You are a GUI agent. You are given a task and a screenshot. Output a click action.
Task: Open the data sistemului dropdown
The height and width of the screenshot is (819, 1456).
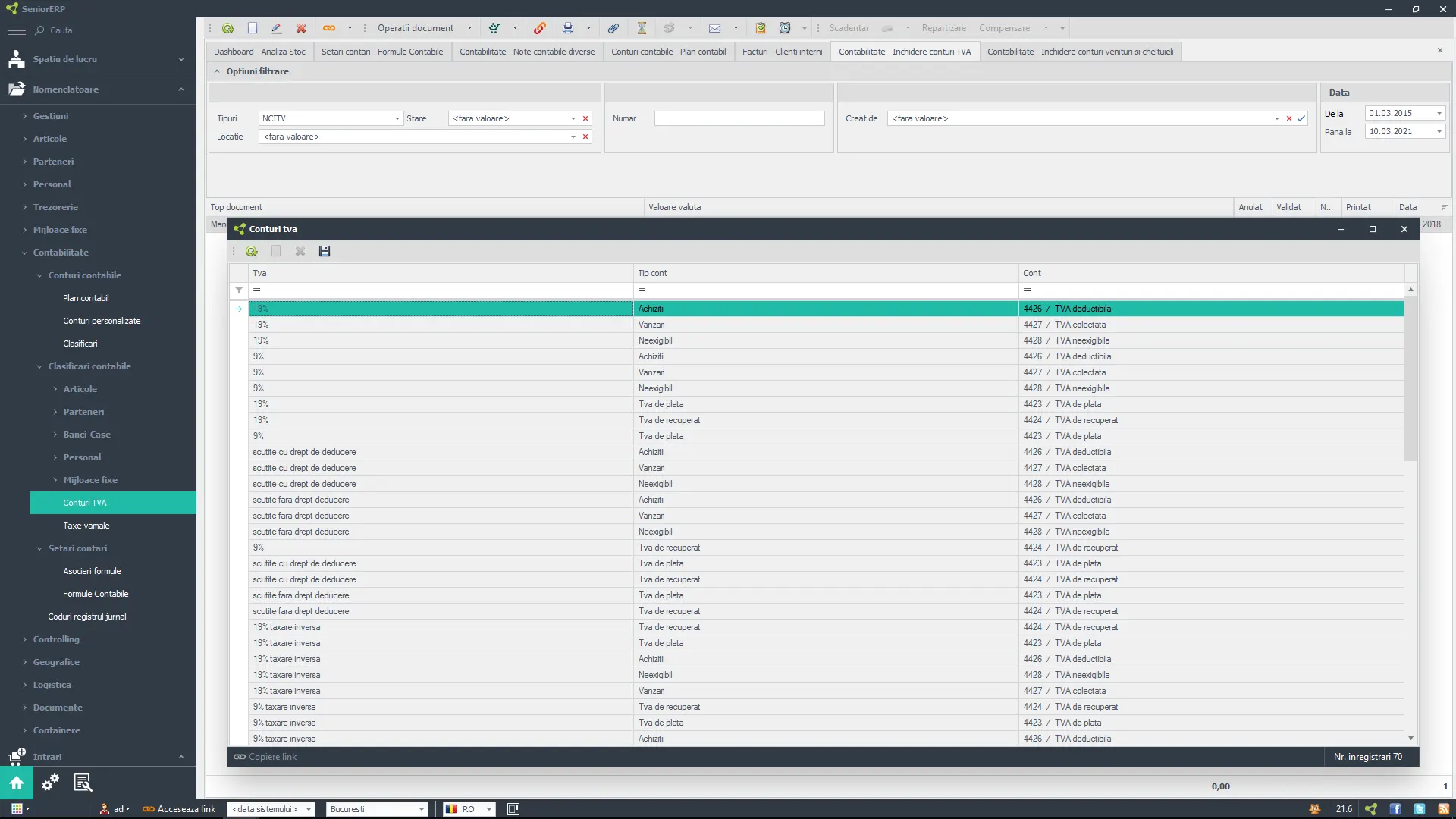click(309, 809)
